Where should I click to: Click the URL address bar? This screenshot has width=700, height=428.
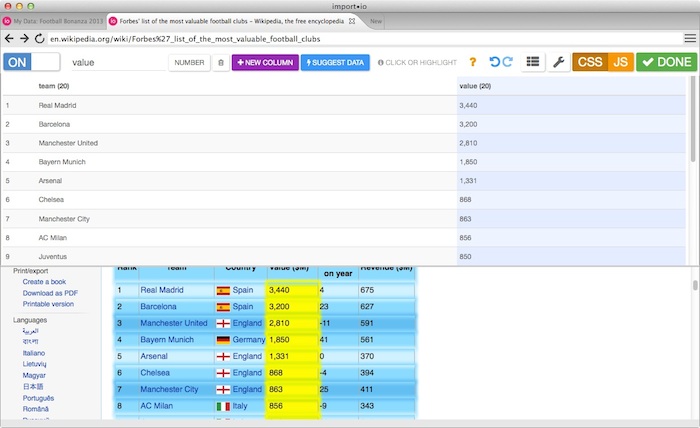point(362,39)
